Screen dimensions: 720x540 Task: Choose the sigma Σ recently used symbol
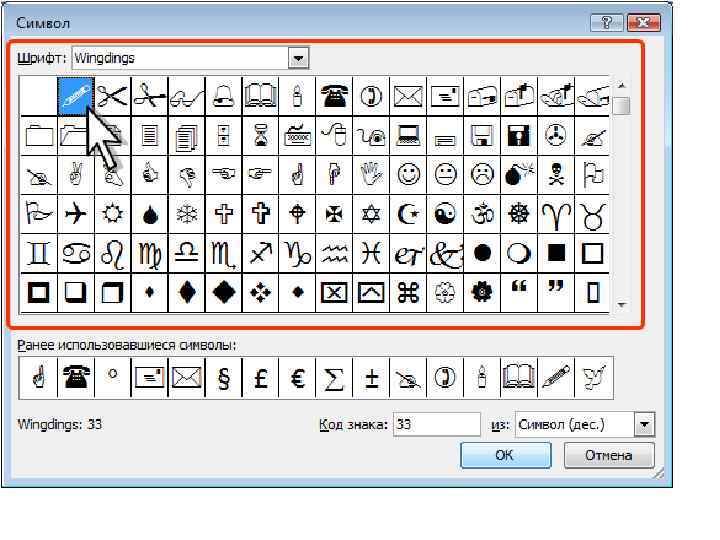click(334, 378)
